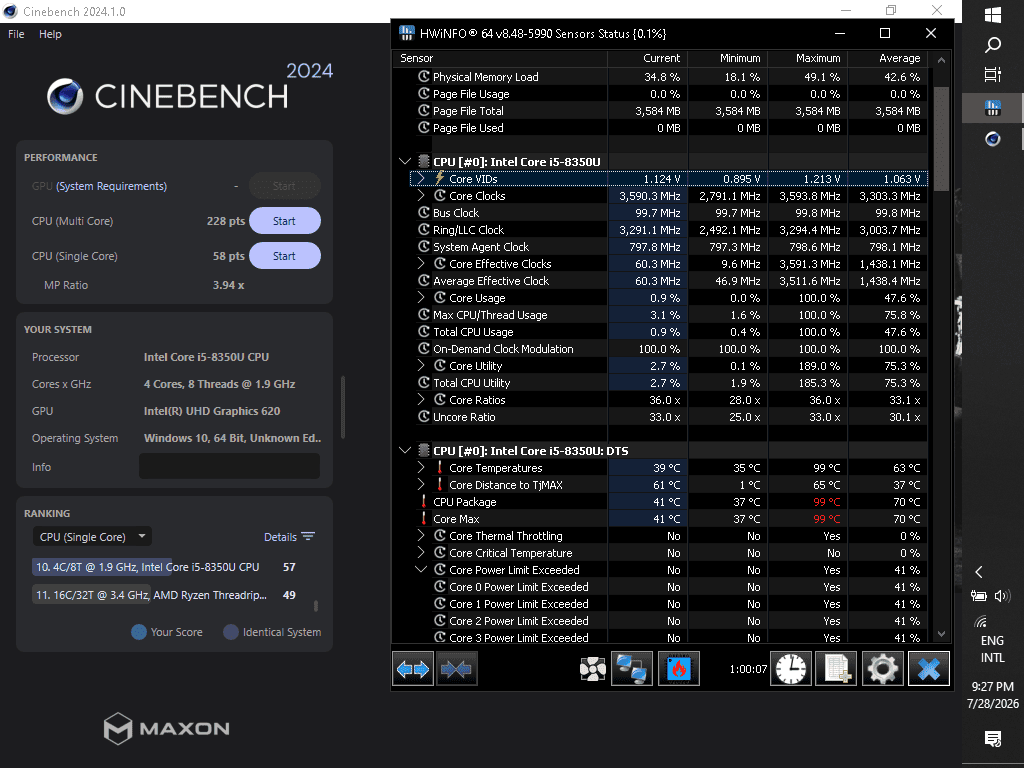Click HWiNFO shrink layout arrows icon
Image resolution: width=1024 pixels, height=768 pixels.
click(456, 669)
